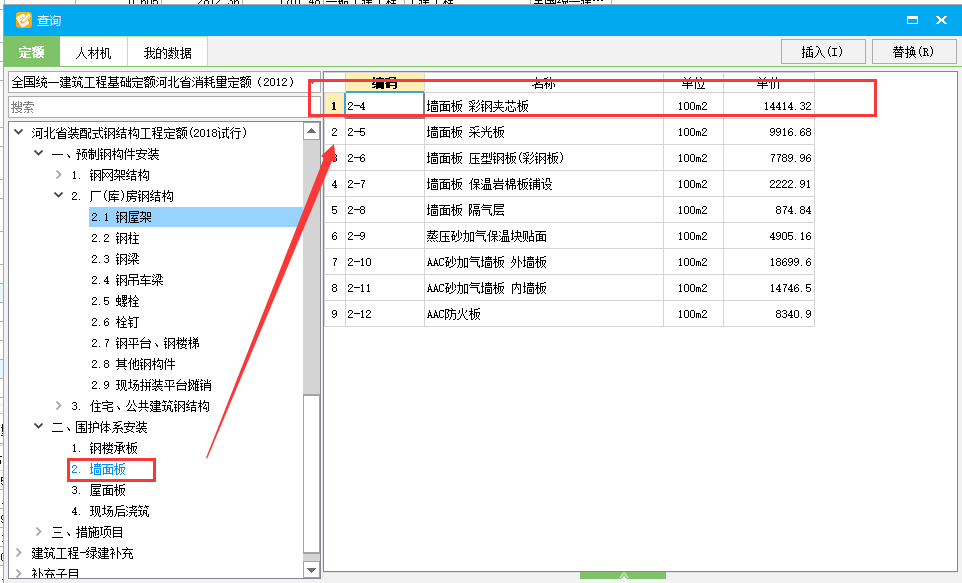Select tree item 3. 屋面板
The width and height of the screenshot is (962, 583).
click(99, 490)
